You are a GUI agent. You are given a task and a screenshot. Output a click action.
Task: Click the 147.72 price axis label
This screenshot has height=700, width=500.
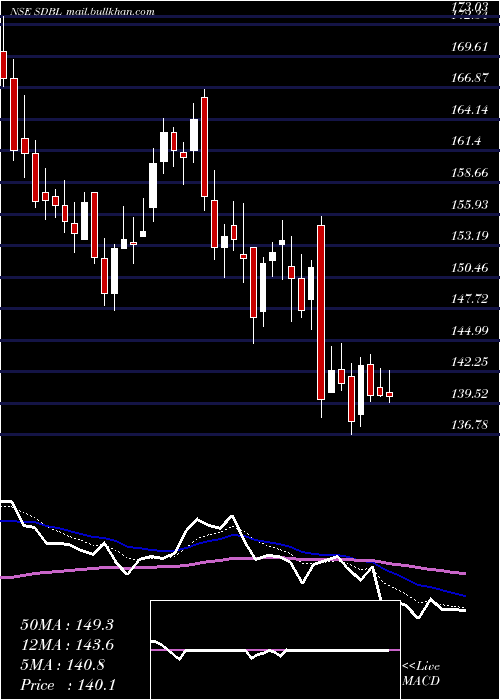click(469, 299)
